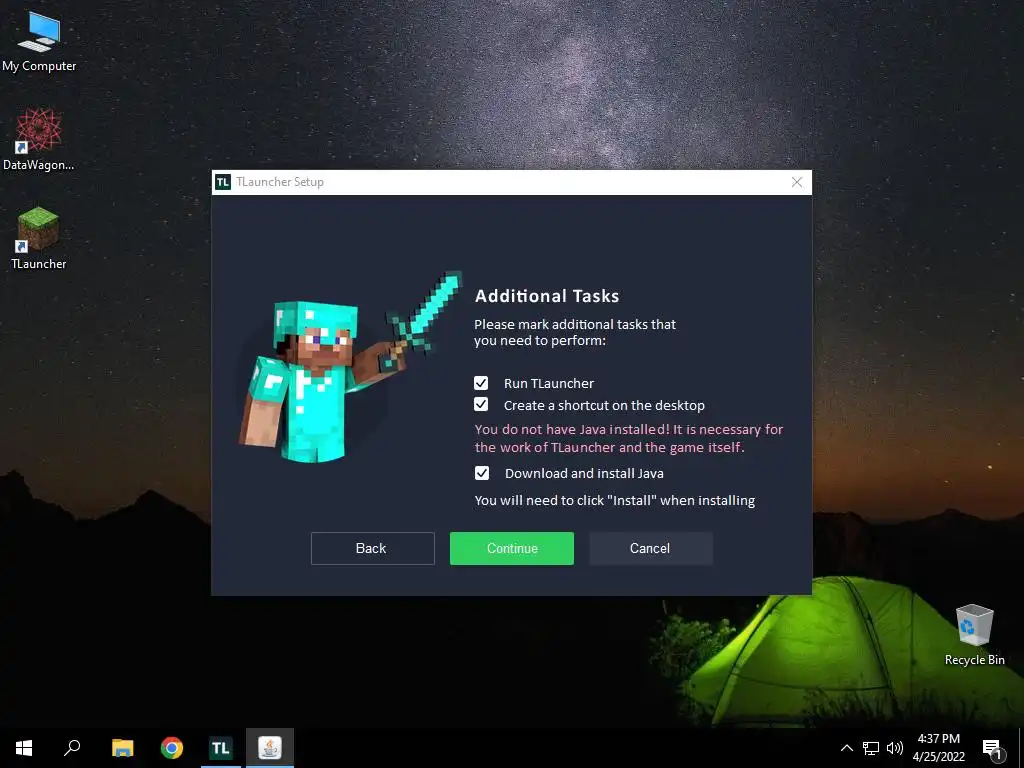Click the Java not installed warning text
The height and width of the screenshot is (768, 1024).
tap(628, 438)
